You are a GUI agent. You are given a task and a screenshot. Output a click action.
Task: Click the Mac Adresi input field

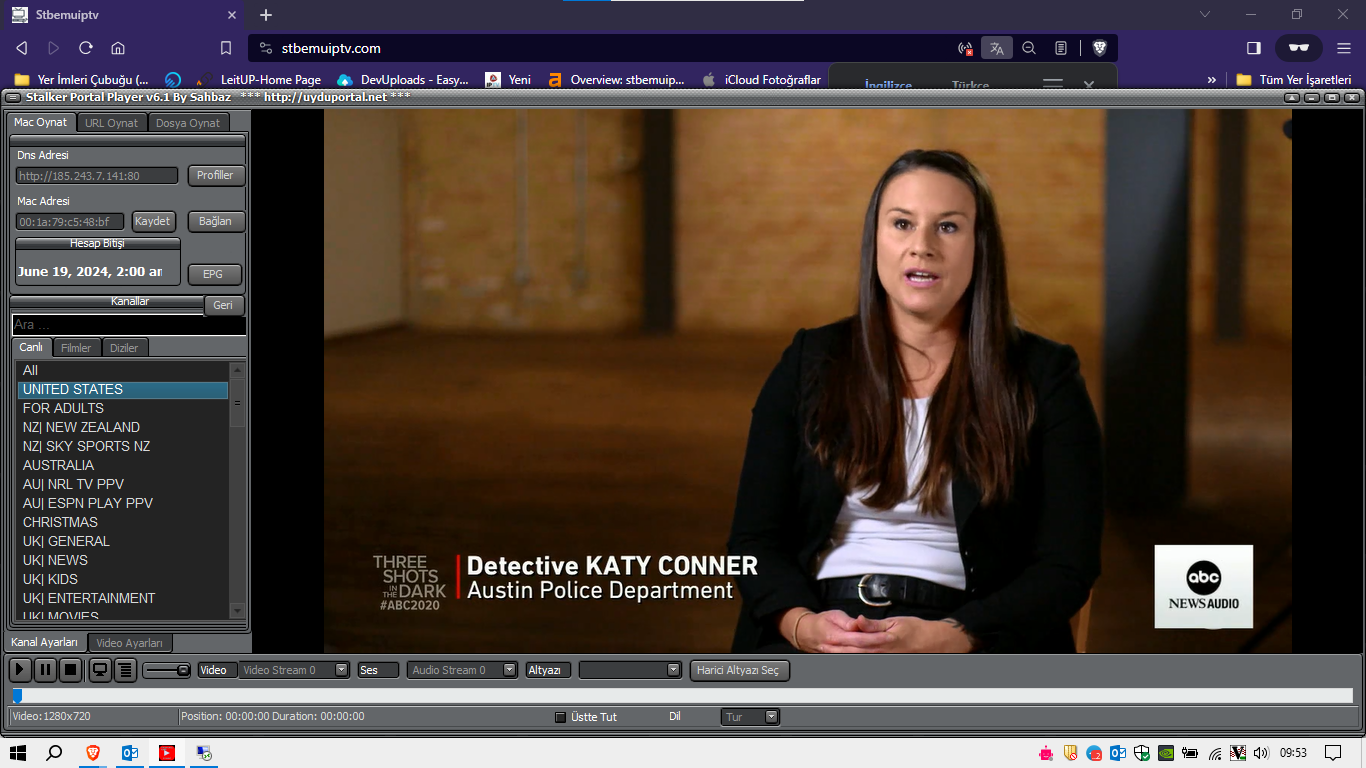pyautogui.click(x=70, y=222)
